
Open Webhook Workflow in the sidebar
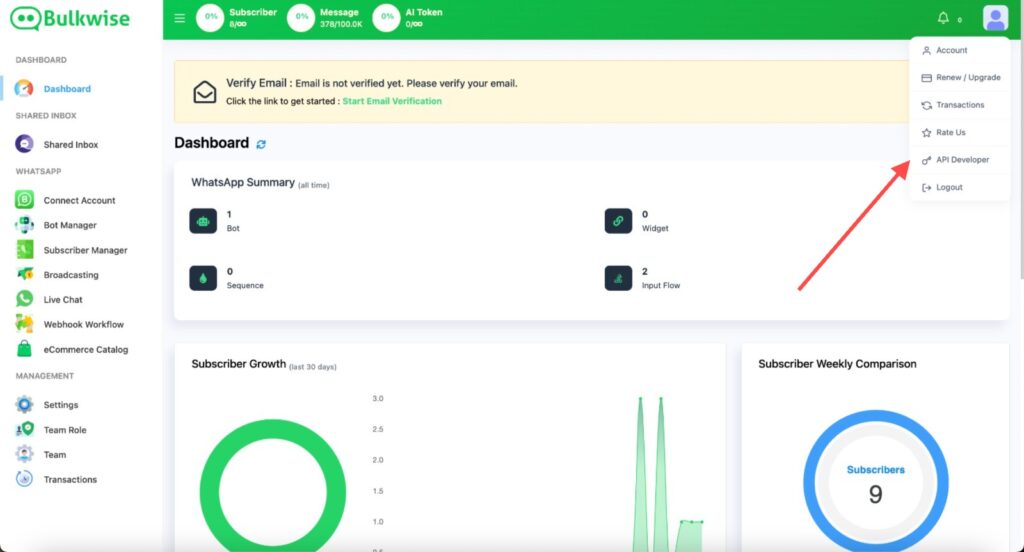(84, 325)
